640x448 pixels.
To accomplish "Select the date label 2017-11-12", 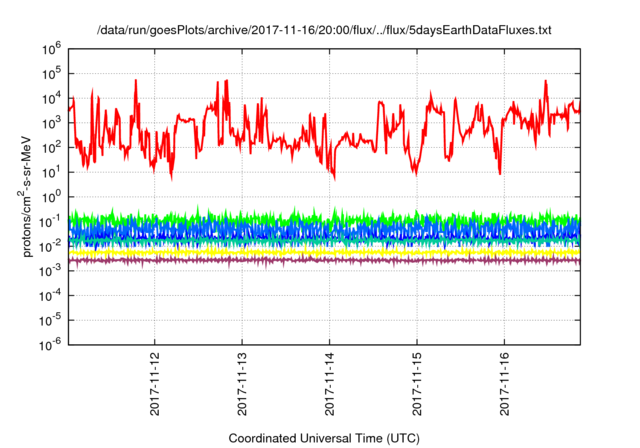I will 155,383.
